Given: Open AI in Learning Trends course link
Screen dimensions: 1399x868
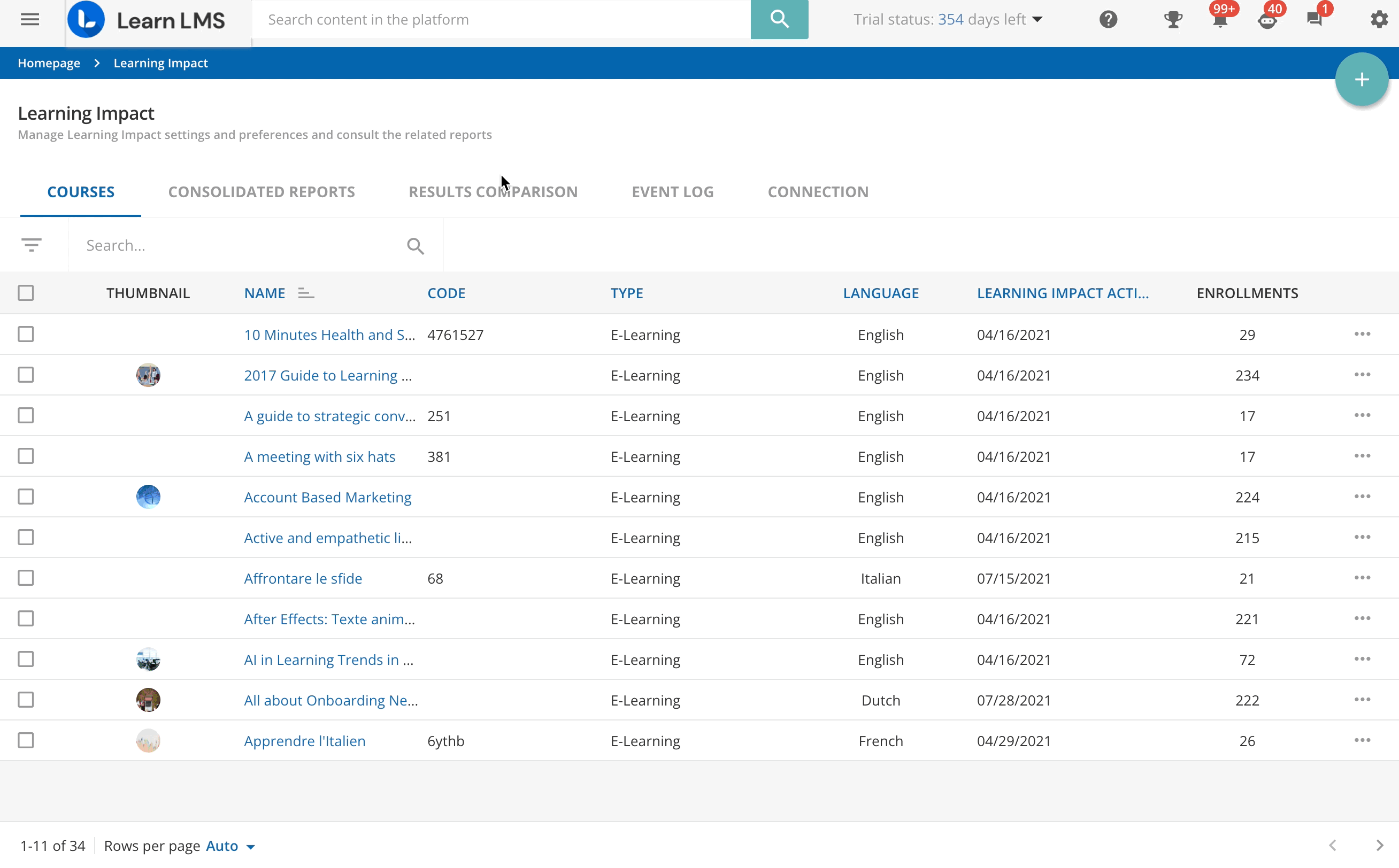Looking at the screenshot, I should point(328,660).
